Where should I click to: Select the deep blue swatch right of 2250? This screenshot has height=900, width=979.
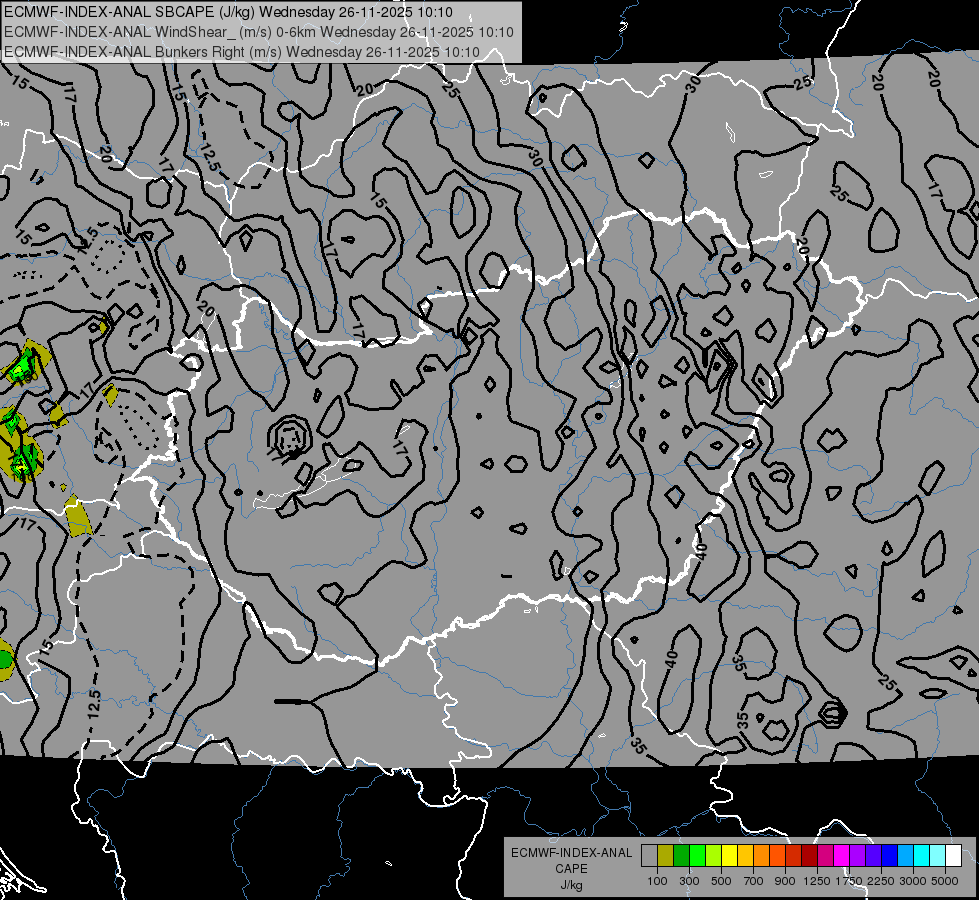click(890, 856)
